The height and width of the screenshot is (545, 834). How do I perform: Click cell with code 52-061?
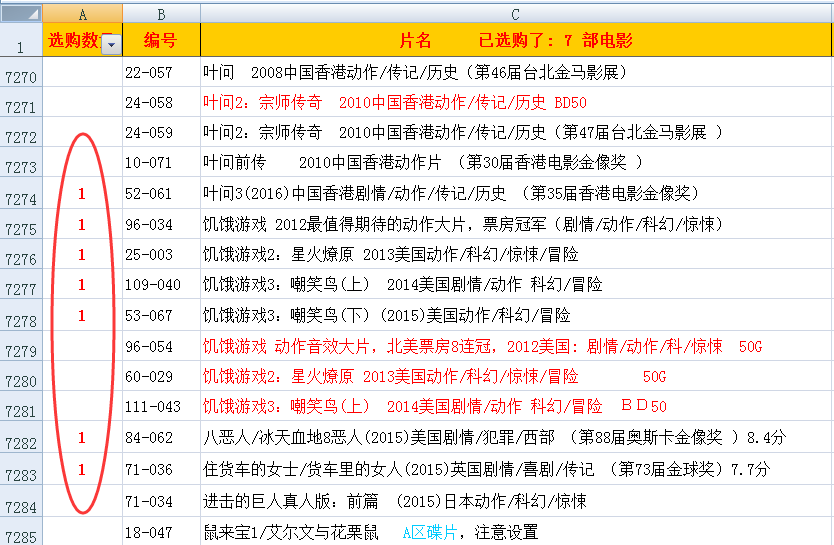click(x=161, y=193)
